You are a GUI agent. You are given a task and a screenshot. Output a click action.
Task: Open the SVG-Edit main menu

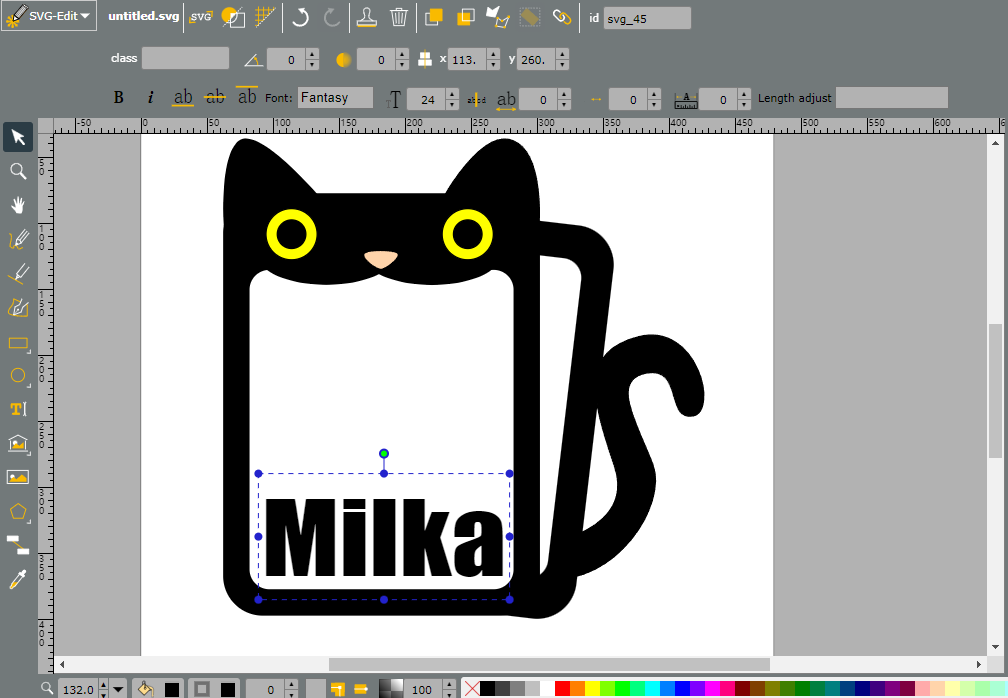[50, 16]
